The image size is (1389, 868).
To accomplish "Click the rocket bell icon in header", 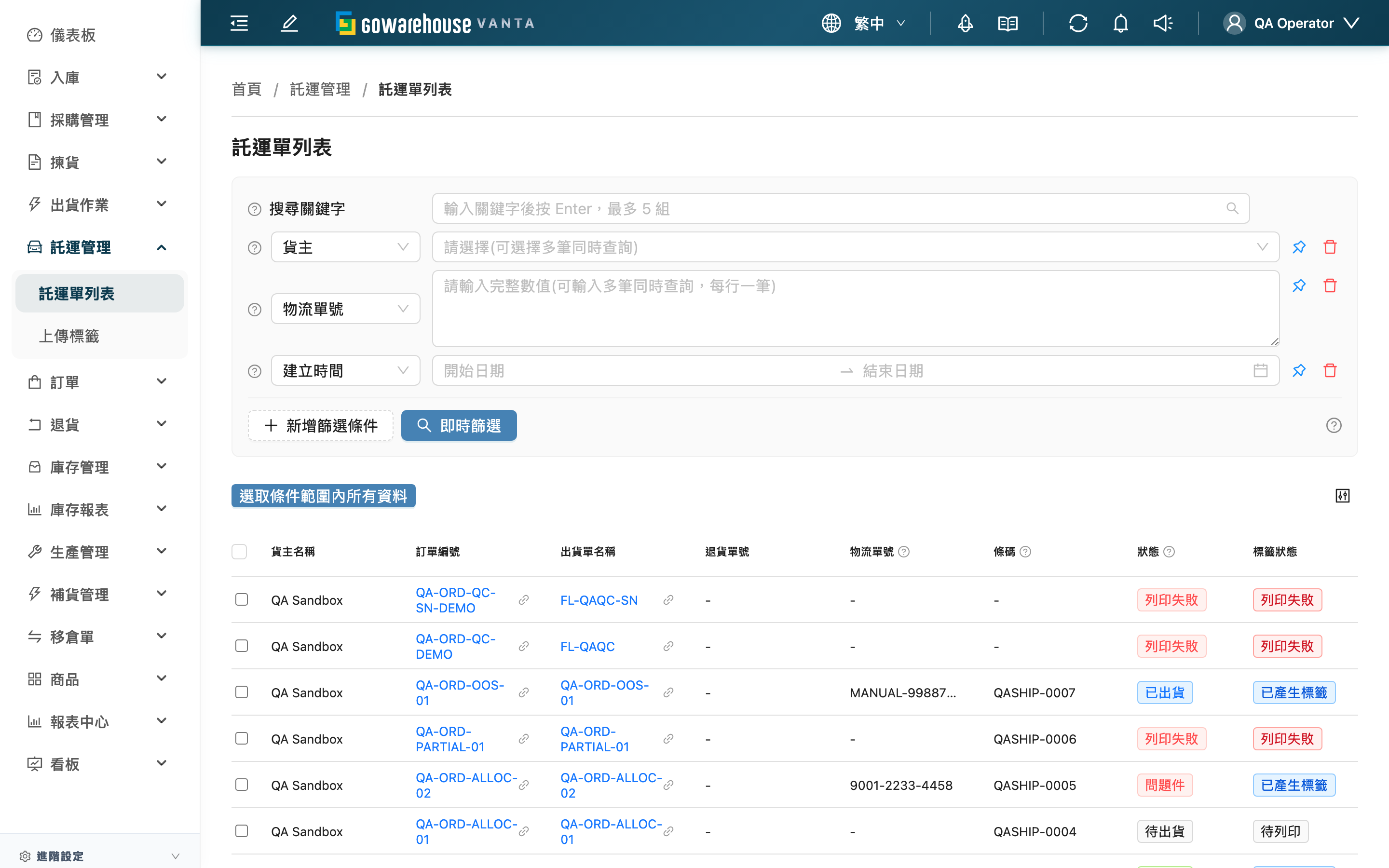I will [966, 23].
